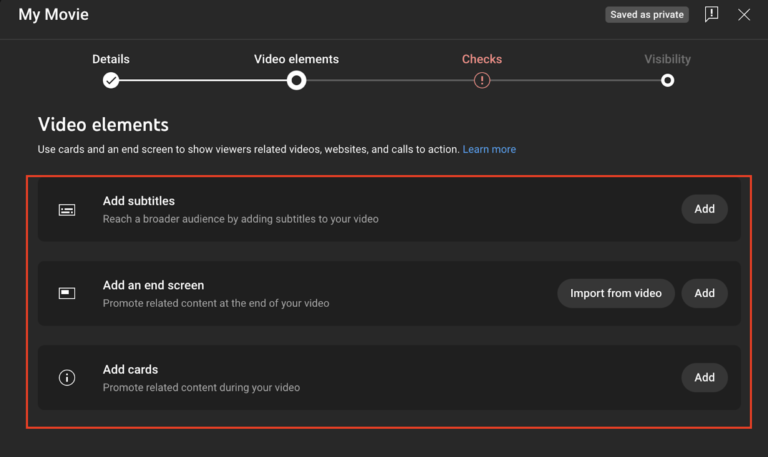The image size is (768, 457).
Task: Click the subtitles icon
Action: [67, 210]
